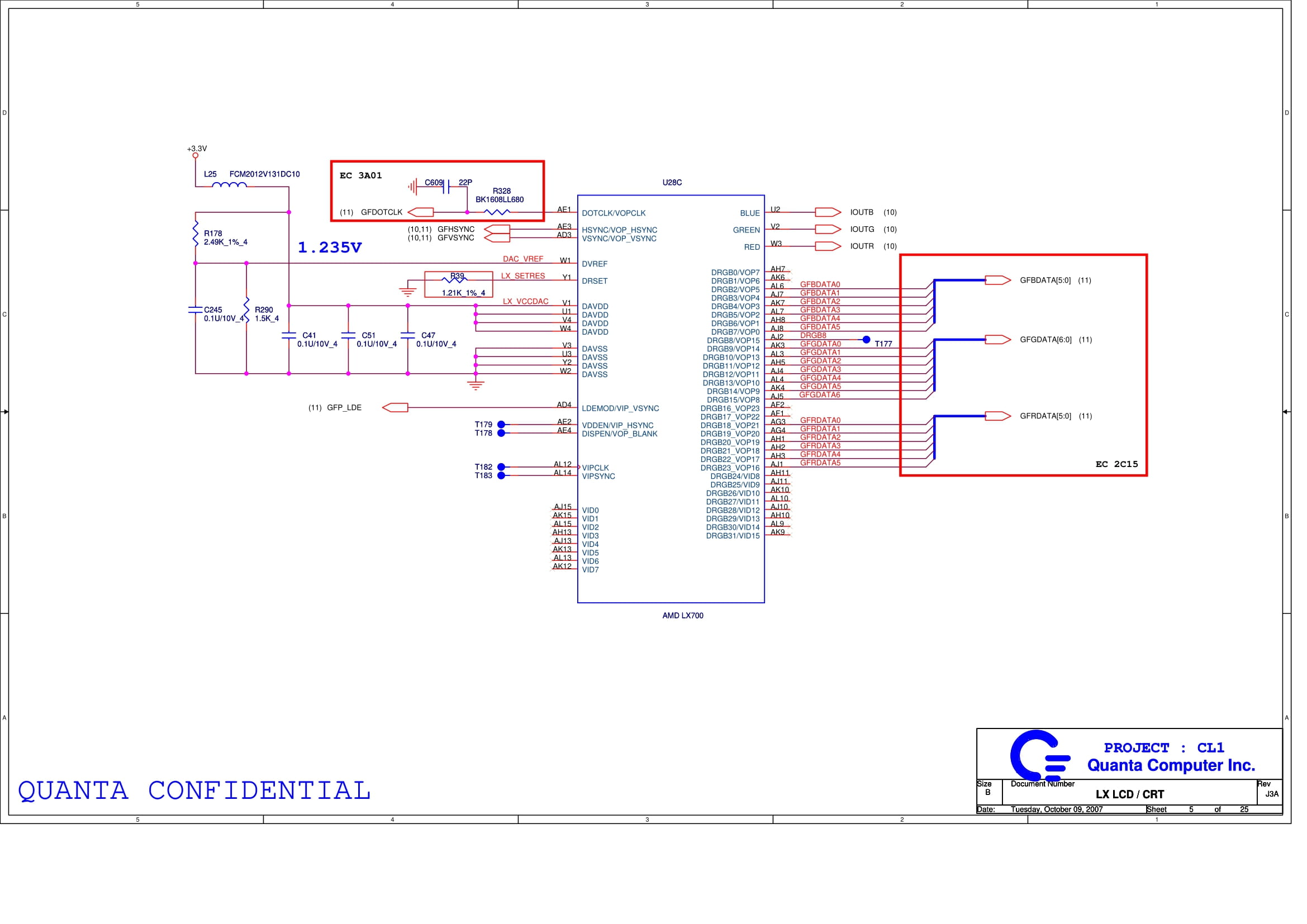Select the U28C reference designator
Viewport: 1307px width, 924px height.
point(672,183)
